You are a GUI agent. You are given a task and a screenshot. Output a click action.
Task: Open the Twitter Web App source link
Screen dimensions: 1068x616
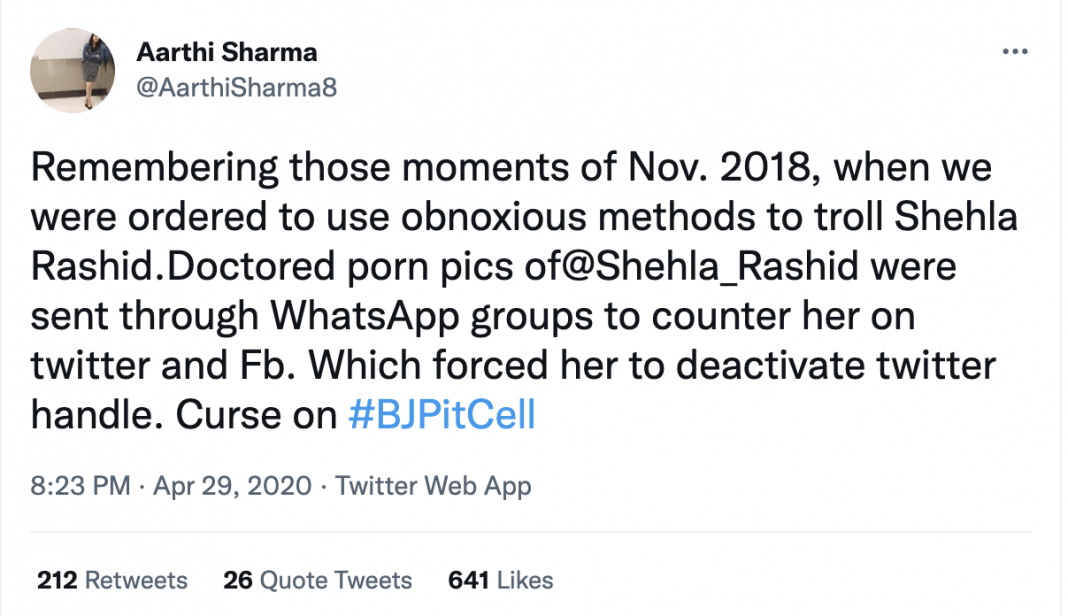coord(433,487)
